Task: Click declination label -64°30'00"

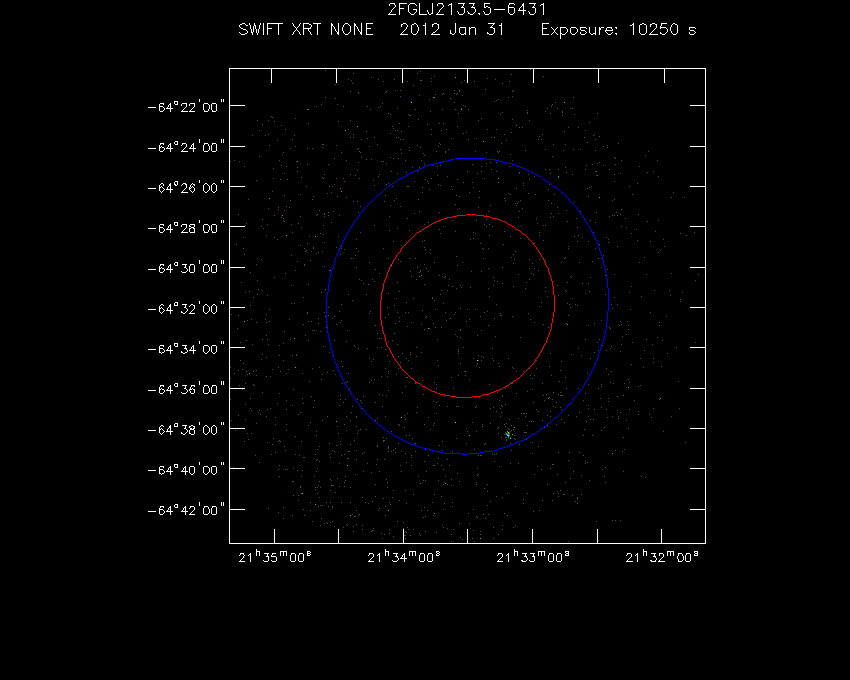Action: [x=186, y=268]
